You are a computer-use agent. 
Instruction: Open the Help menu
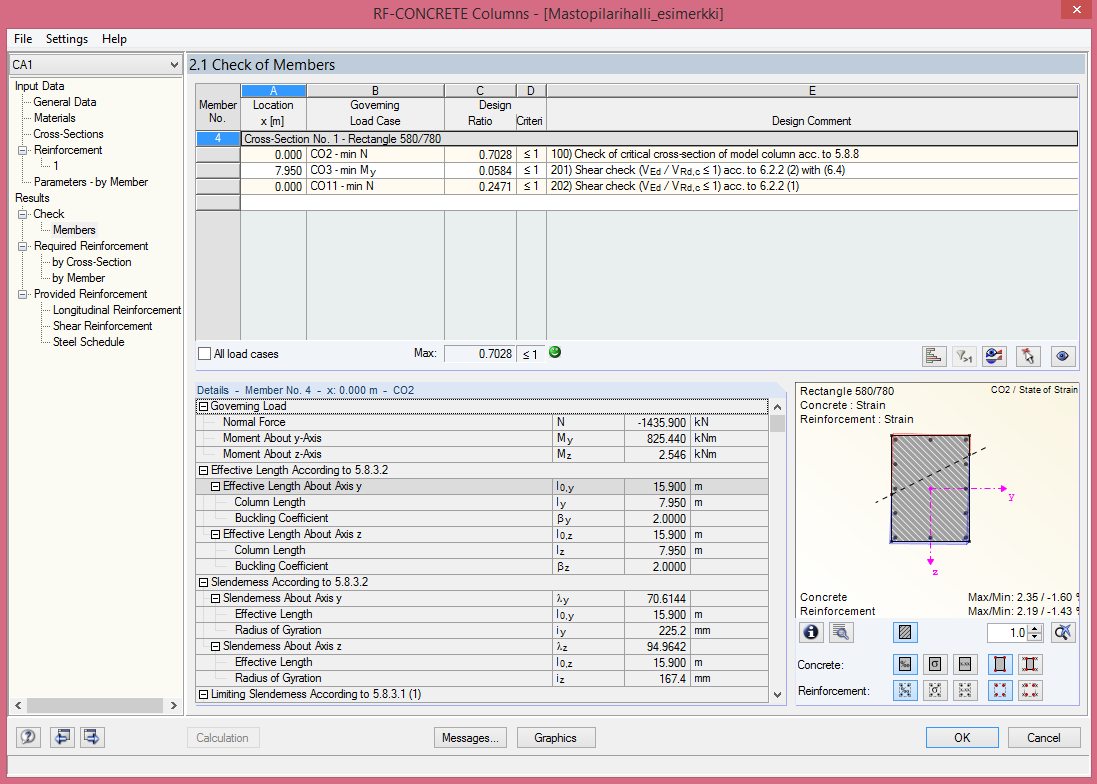point(114,38)
